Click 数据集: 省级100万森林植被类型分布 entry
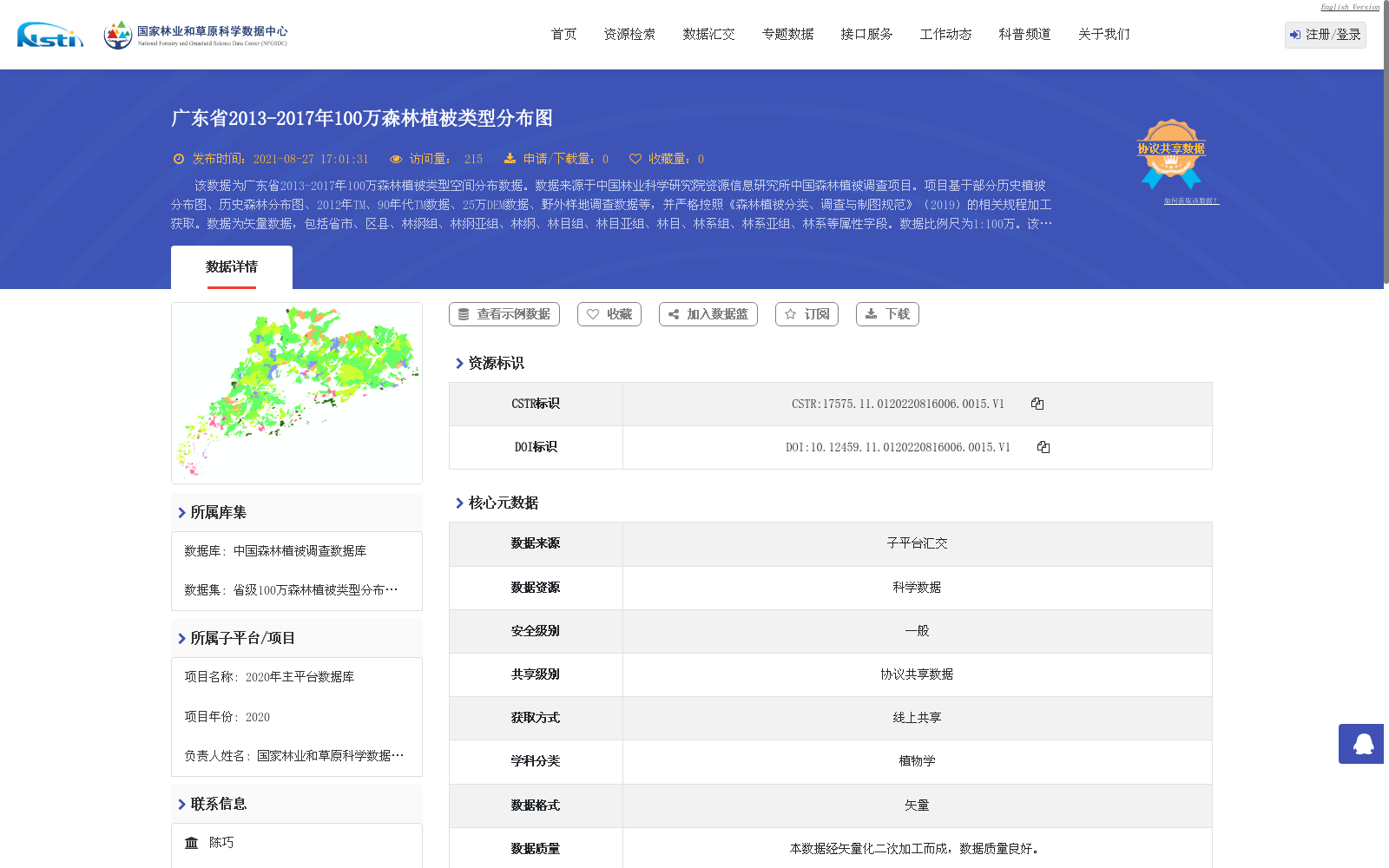Image resolution: width=1389 pixels, height=868 pixels. click(x=291, y=590)
